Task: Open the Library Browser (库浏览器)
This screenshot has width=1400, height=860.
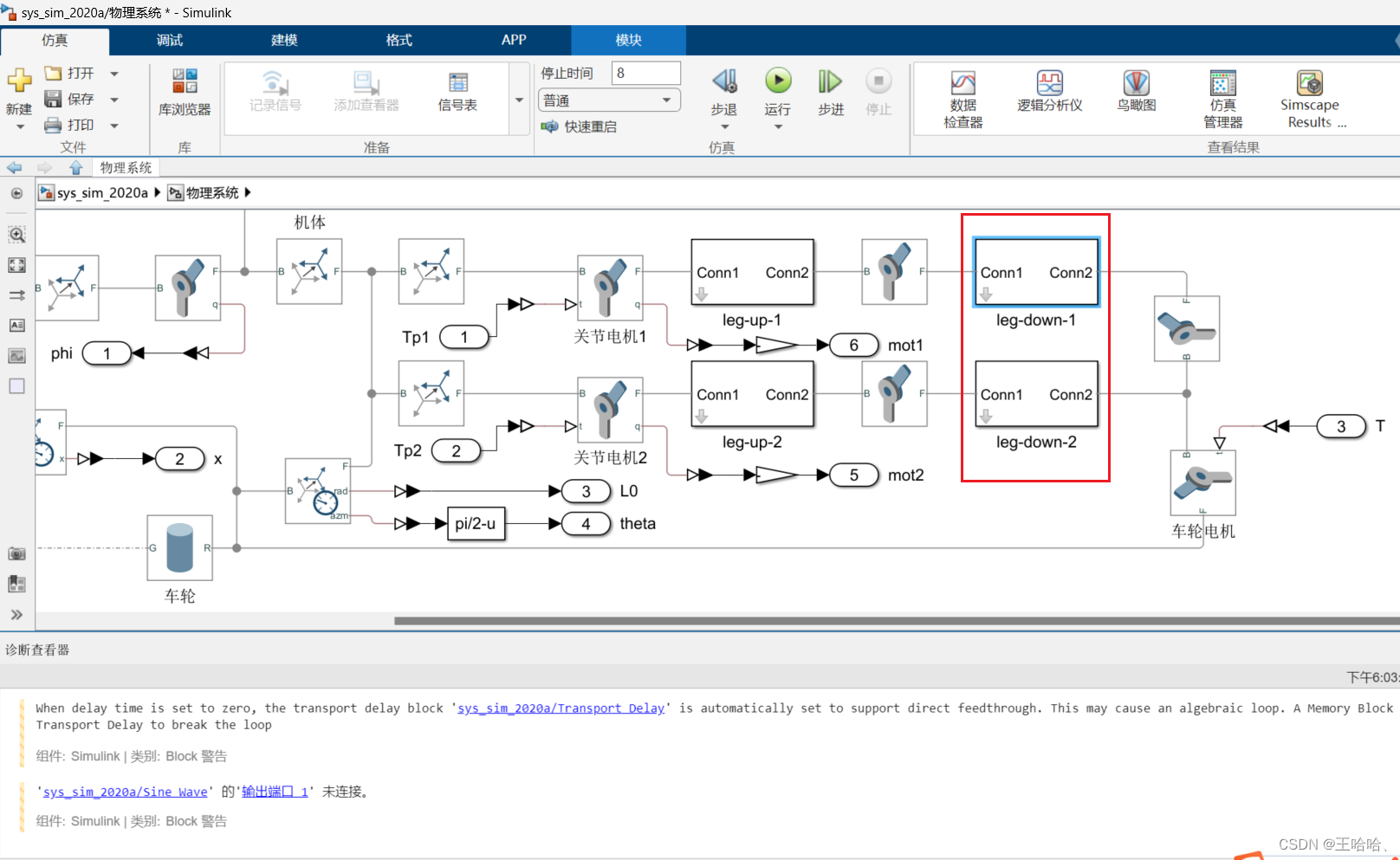Action: coord(185,94)
